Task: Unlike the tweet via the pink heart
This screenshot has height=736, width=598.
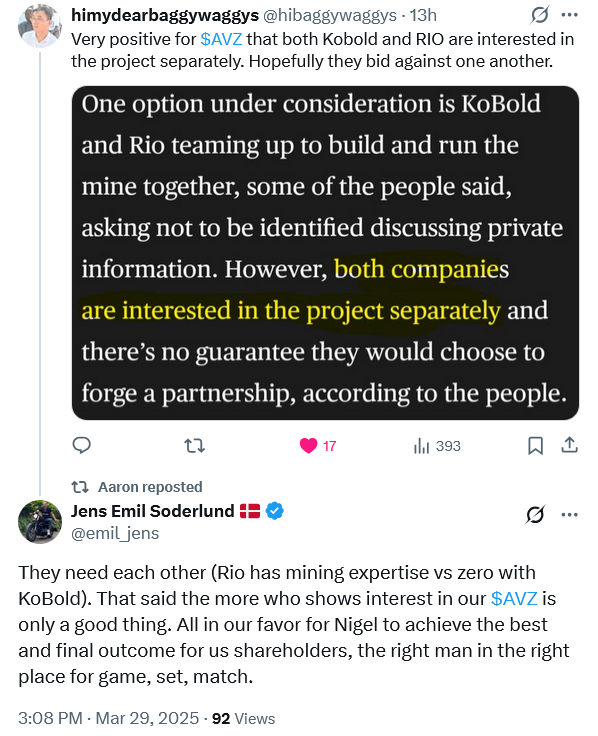Action: point(308,445)
